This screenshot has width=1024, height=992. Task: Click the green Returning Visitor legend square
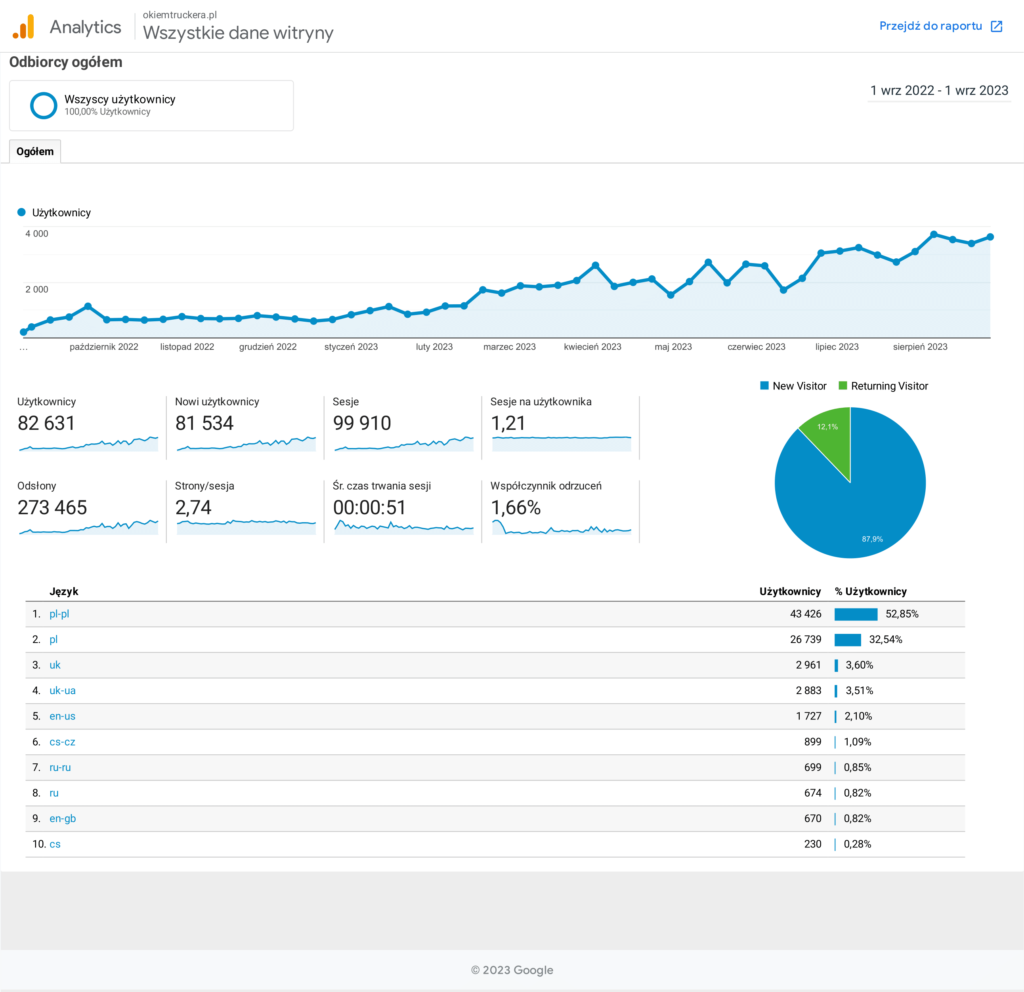(x=843, y=386)
